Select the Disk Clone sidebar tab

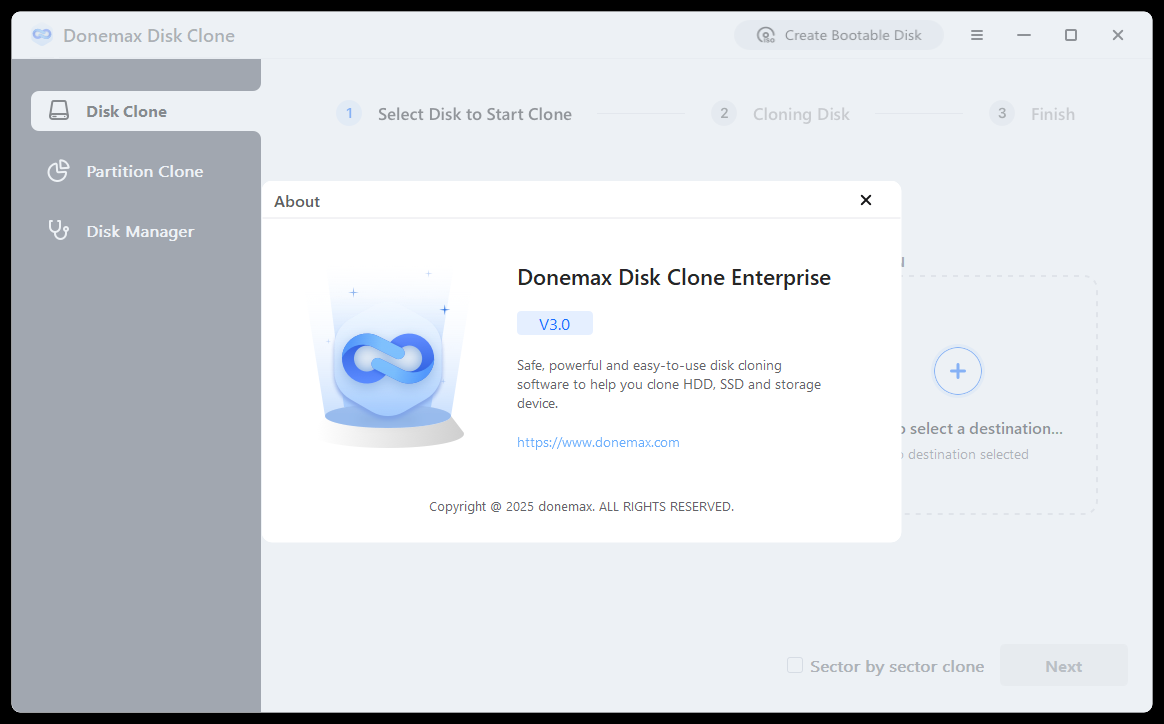click(146, 111)
